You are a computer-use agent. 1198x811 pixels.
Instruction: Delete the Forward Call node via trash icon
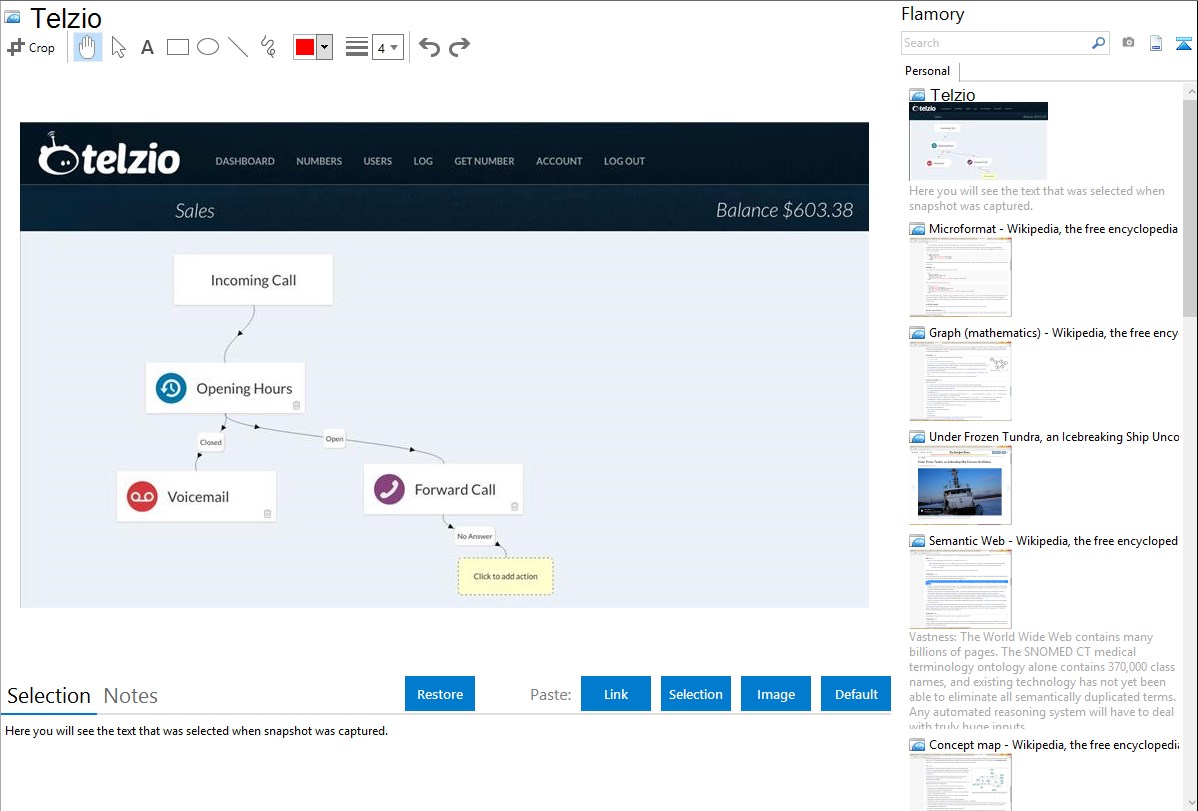(515, 506)
